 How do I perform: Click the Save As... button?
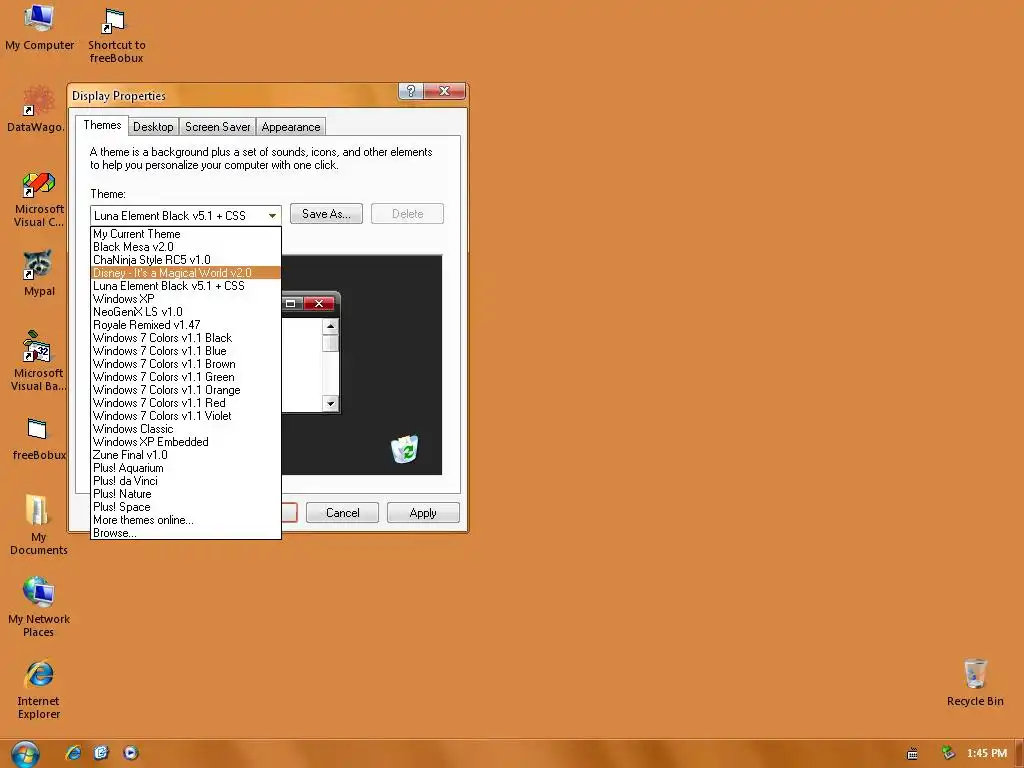pos(326,214)
